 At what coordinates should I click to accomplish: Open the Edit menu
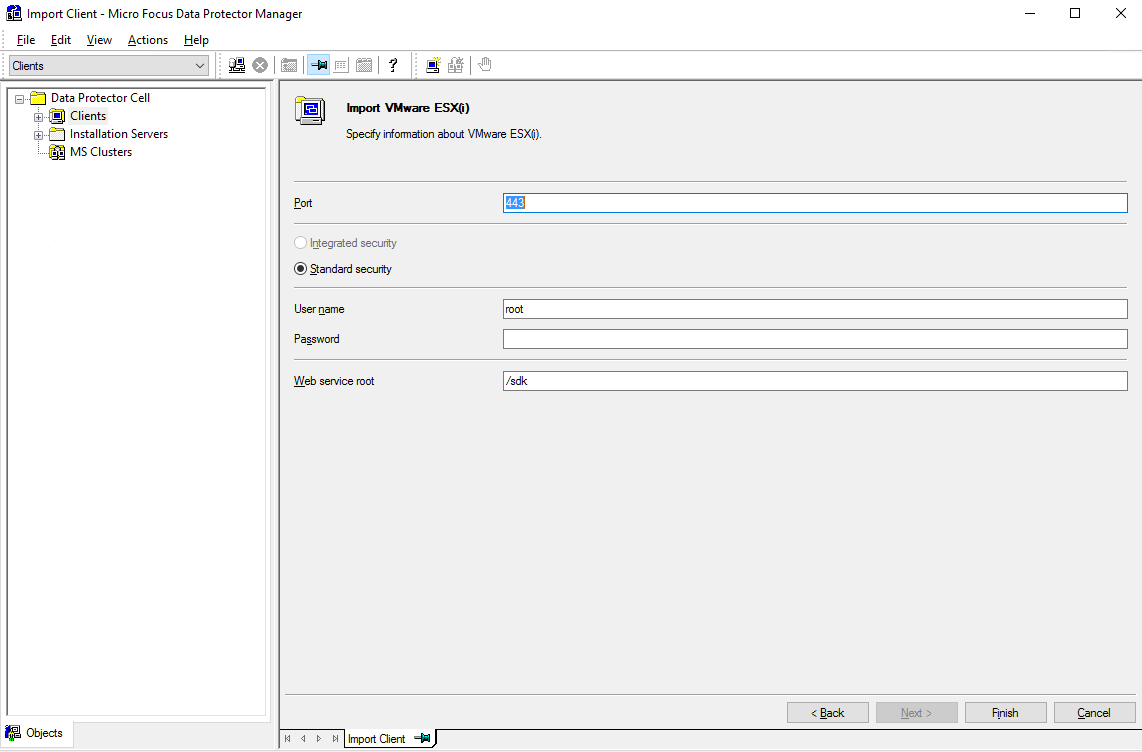click(60, 40)
